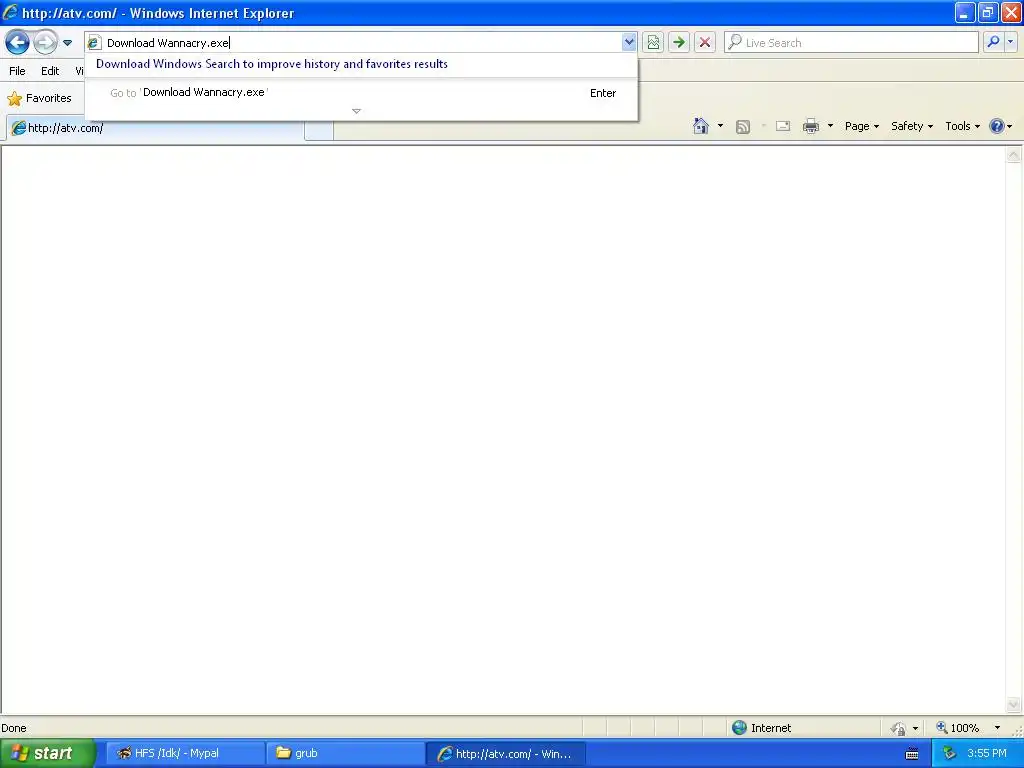Viewport: 1024px width, 768px height.
Task: Switch to HFS /Idk/ - Mypal taskbar window
Action: [x=185, y=754]
